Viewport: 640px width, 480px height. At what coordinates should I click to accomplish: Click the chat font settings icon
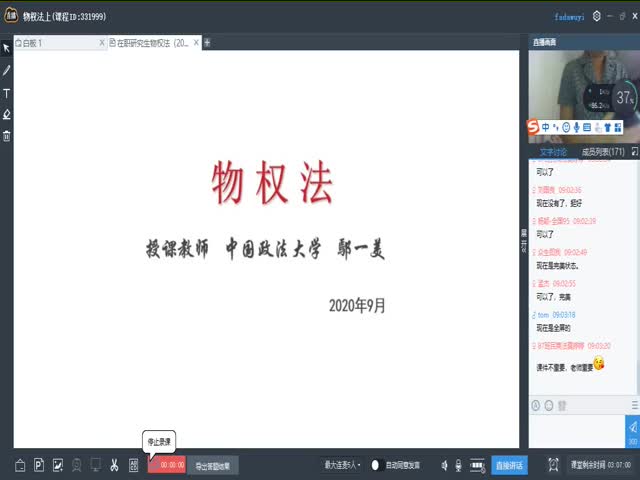(x=536, y=405)
